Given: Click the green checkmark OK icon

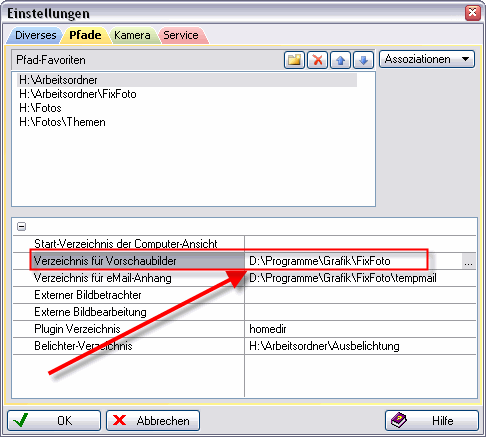Looking at the screenshot, I should (x=21, y=420).
